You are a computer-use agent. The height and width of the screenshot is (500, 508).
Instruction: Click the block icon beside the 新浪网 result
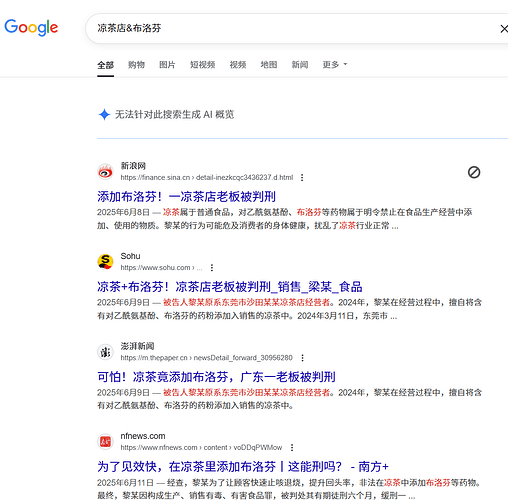point(474,172)
